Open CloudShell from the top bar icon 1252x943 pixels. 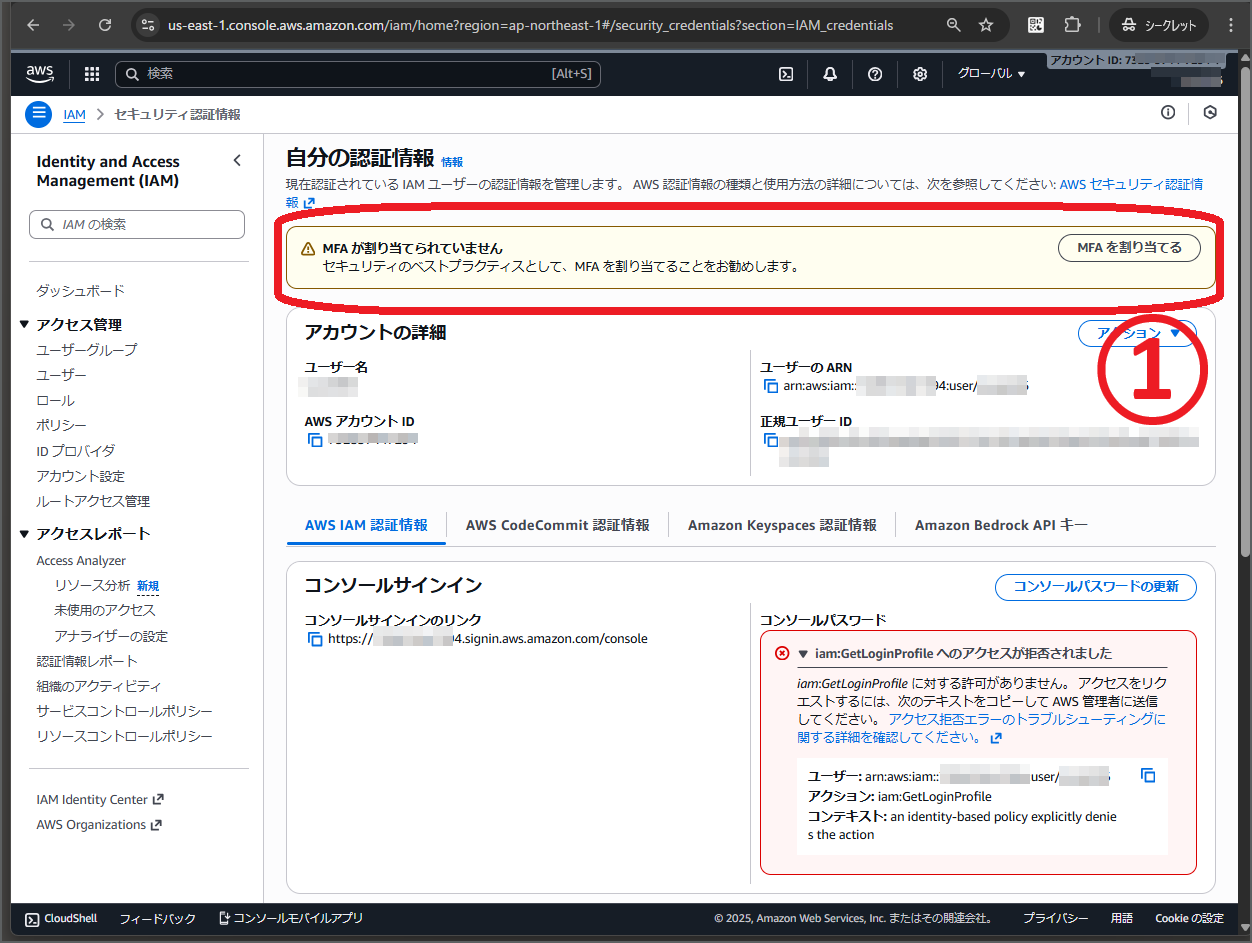coord(787,74)
